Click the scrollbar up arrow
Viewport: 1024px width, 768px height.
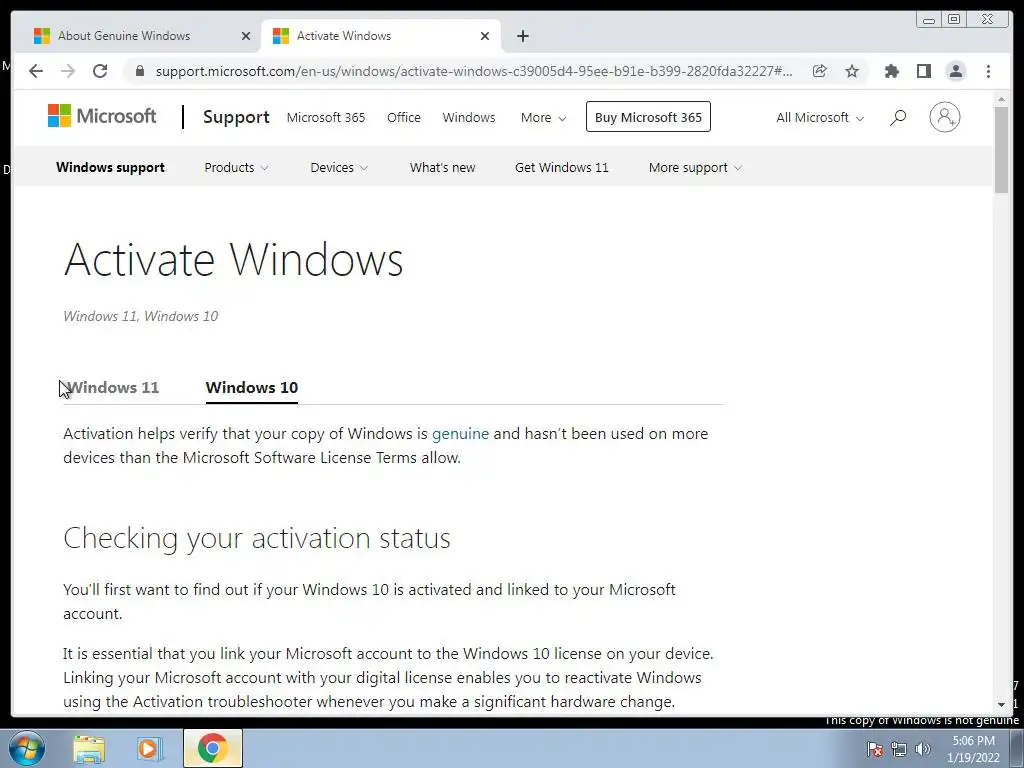pos(1001,99)
